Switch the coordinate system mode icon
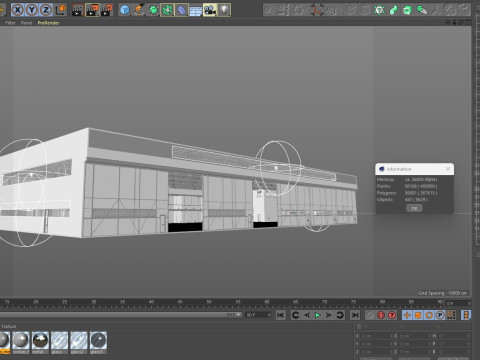This screenshot has height=360, width=480. [x=61, y=10]
